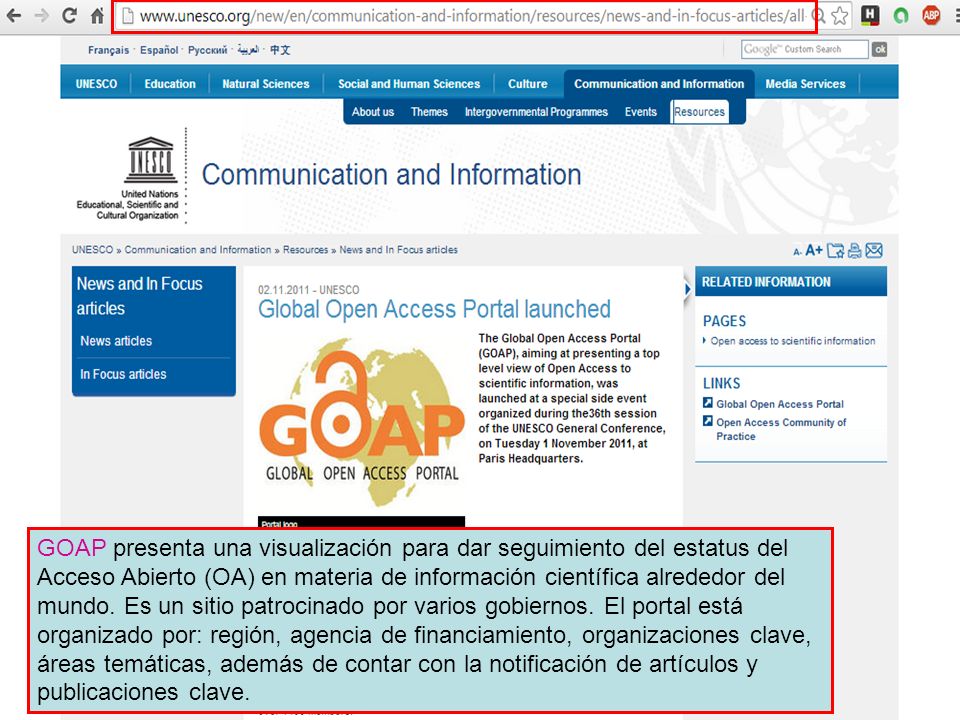The width and height of the screenshot is (960, 720).
Task: Open the green circle extension icon
Action: click(x=901, y=15)
